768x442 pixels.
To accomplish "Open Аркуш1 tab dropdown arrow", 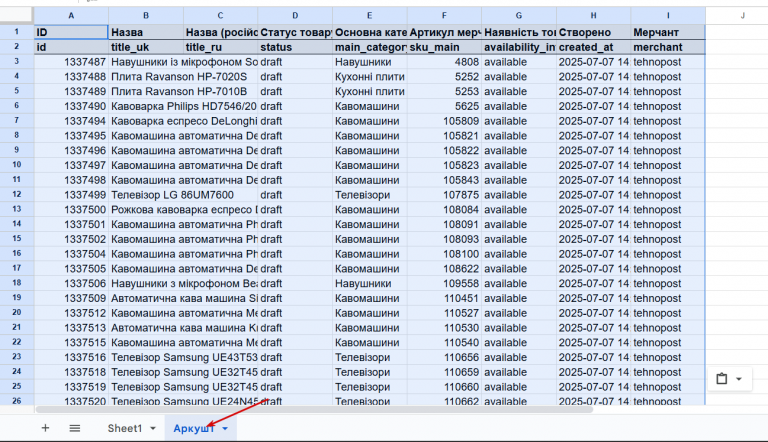I will pyautogui.click(x=225, y=428).
